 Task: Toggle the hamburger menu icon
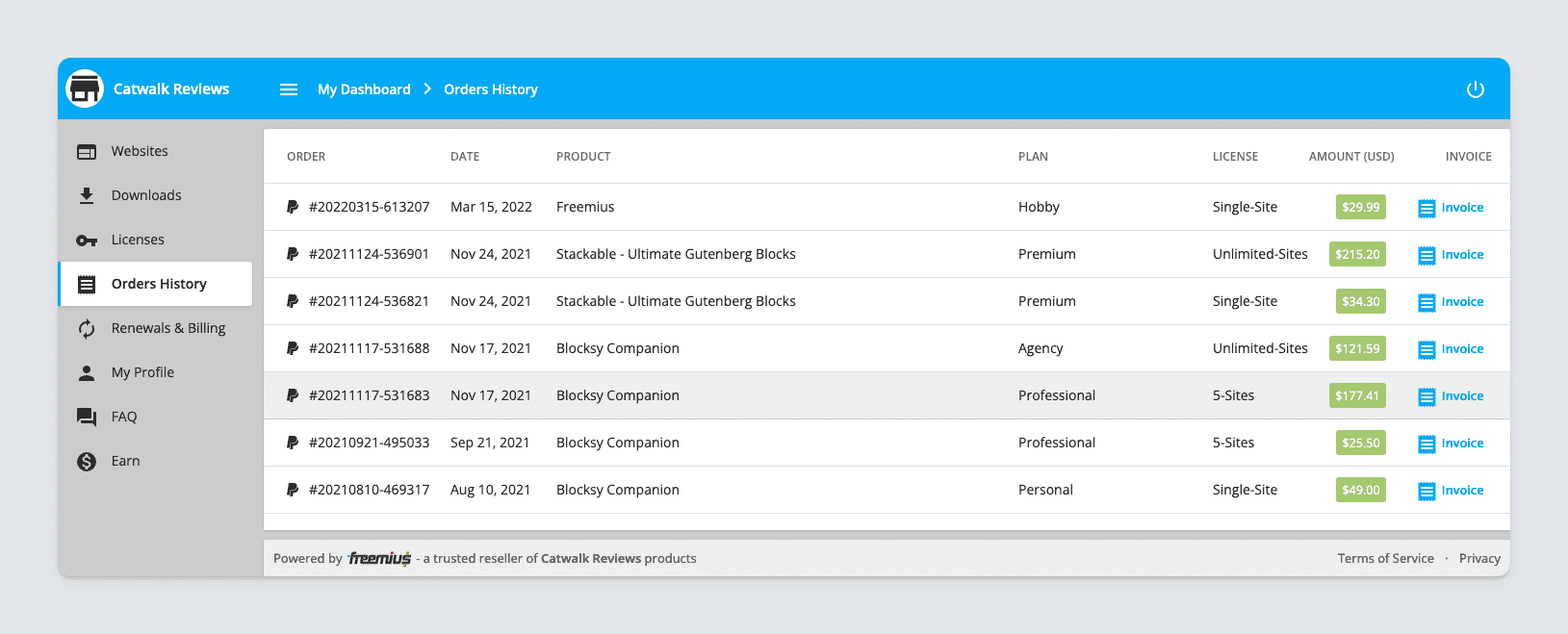point(289,89)
